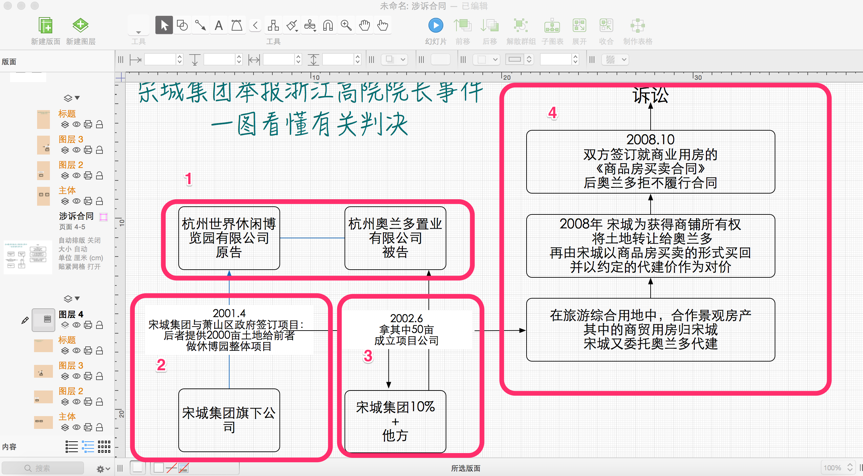Viewport: 863px width, 476px height.
Task: Select the 杭州世界休闲博览园有限公司 原告 shape
Action: pos(229,238)
